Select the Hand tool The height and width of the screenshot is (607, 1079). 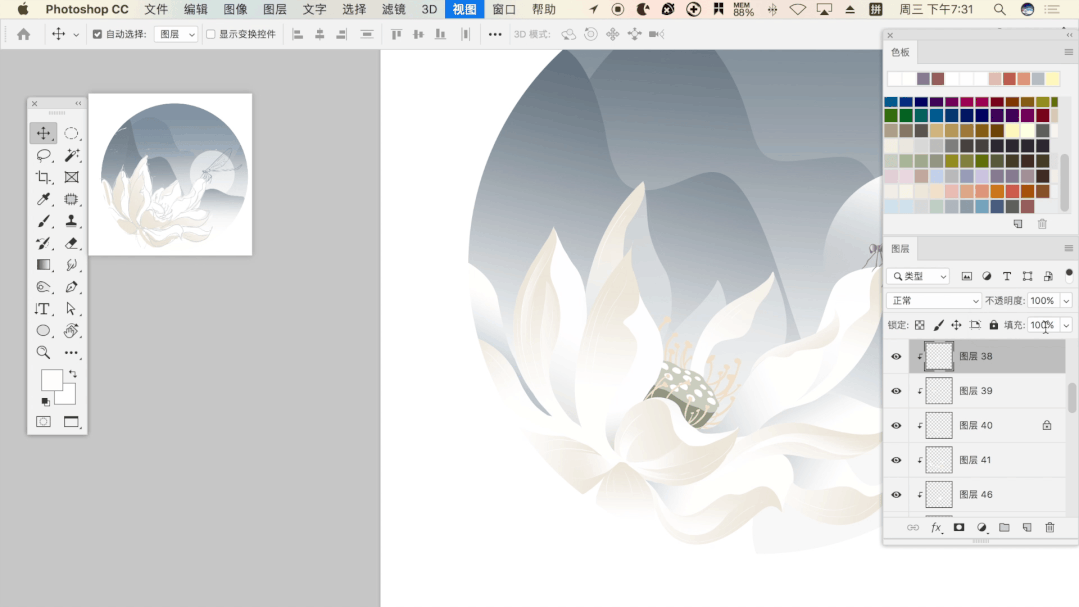point(71,331)
